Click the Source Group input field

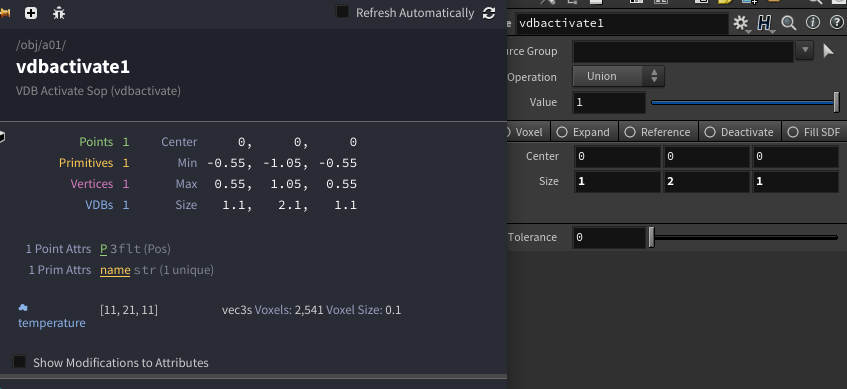(x=684, y=51)
